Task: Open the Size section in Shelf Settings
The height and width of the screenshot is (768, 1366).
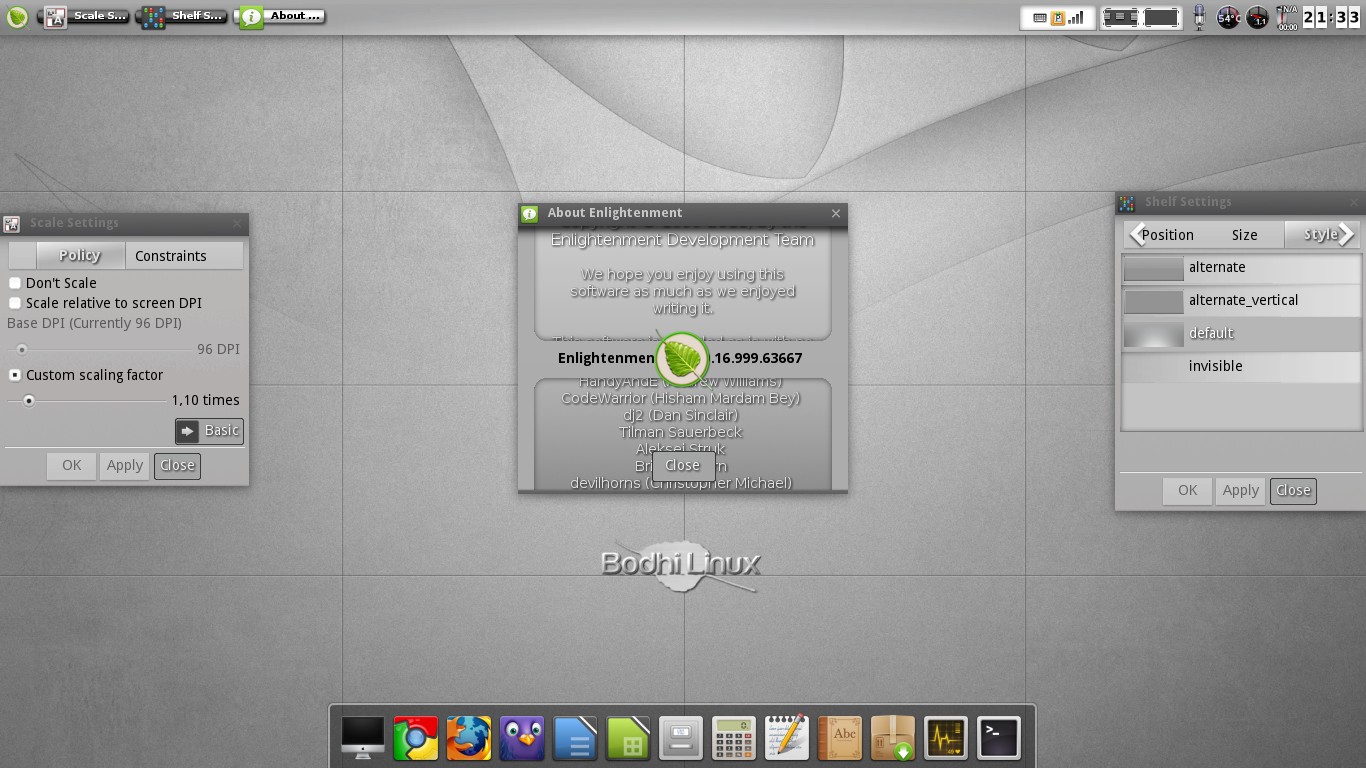Action: tap(1245, 235)
